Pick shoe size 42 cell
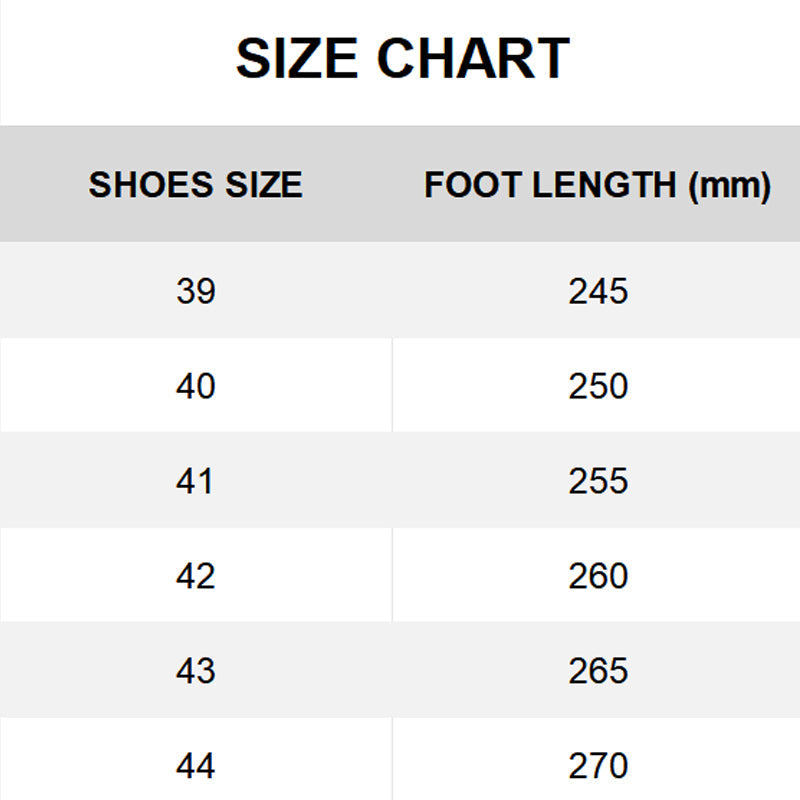800x800 pixels. (x=195, y=576)
